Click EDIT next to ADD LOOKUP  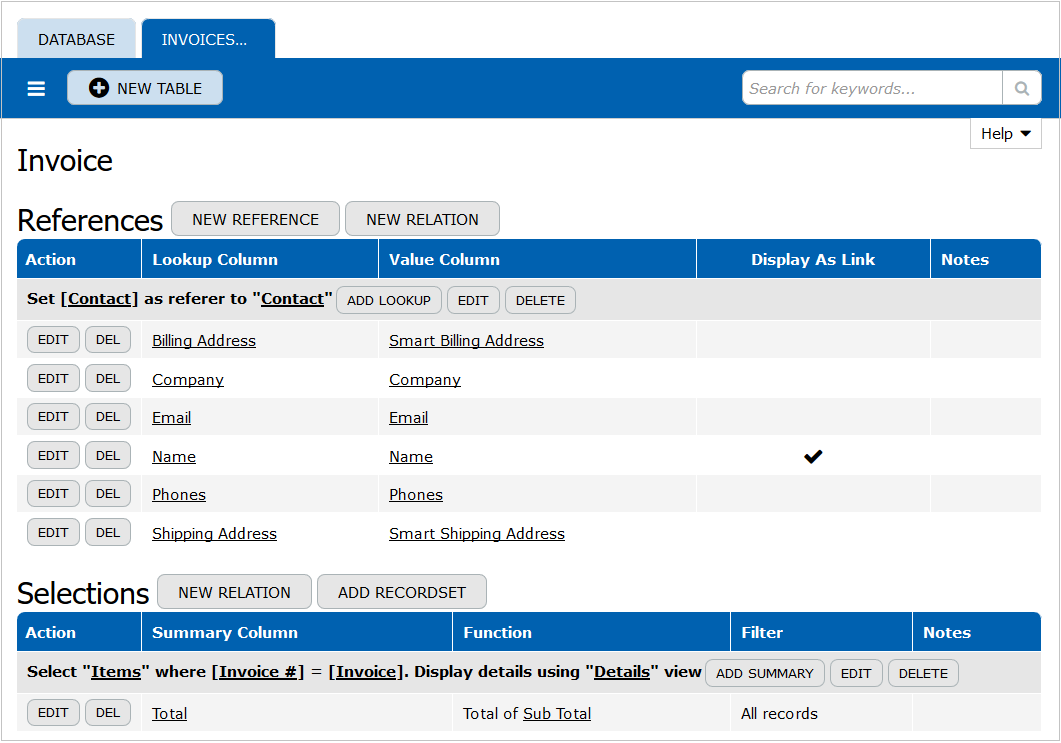pyautogui.click(x=473, y=300)
